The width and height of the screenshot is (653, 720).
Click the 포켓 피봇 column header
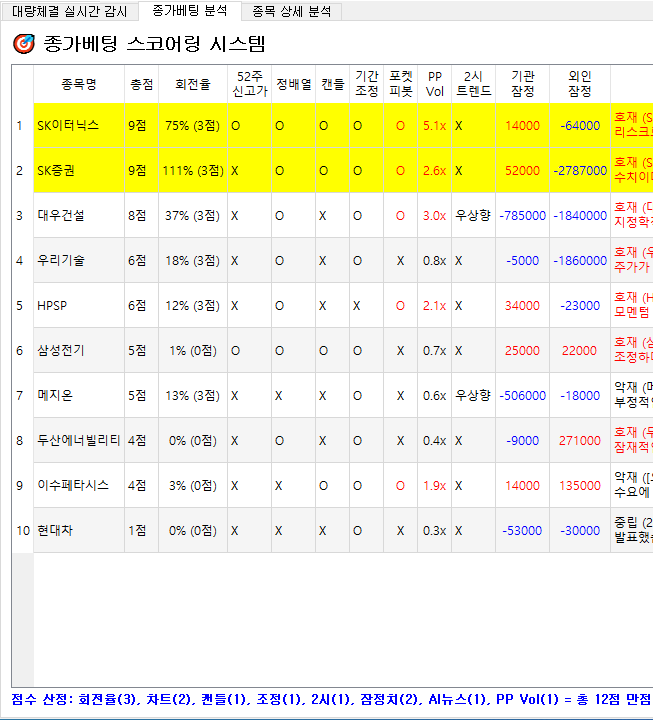[400, 84]
